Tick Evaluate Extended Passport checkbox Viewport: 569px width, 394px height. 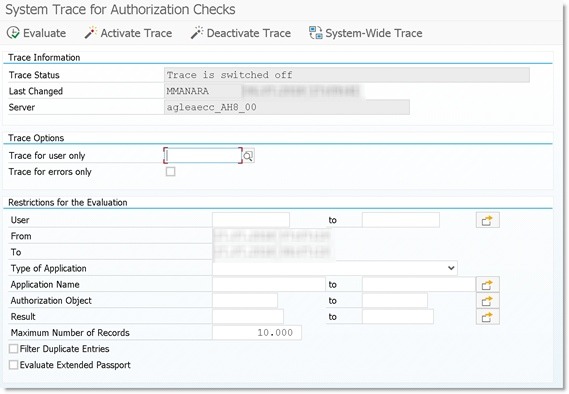[x=13, y=365]
